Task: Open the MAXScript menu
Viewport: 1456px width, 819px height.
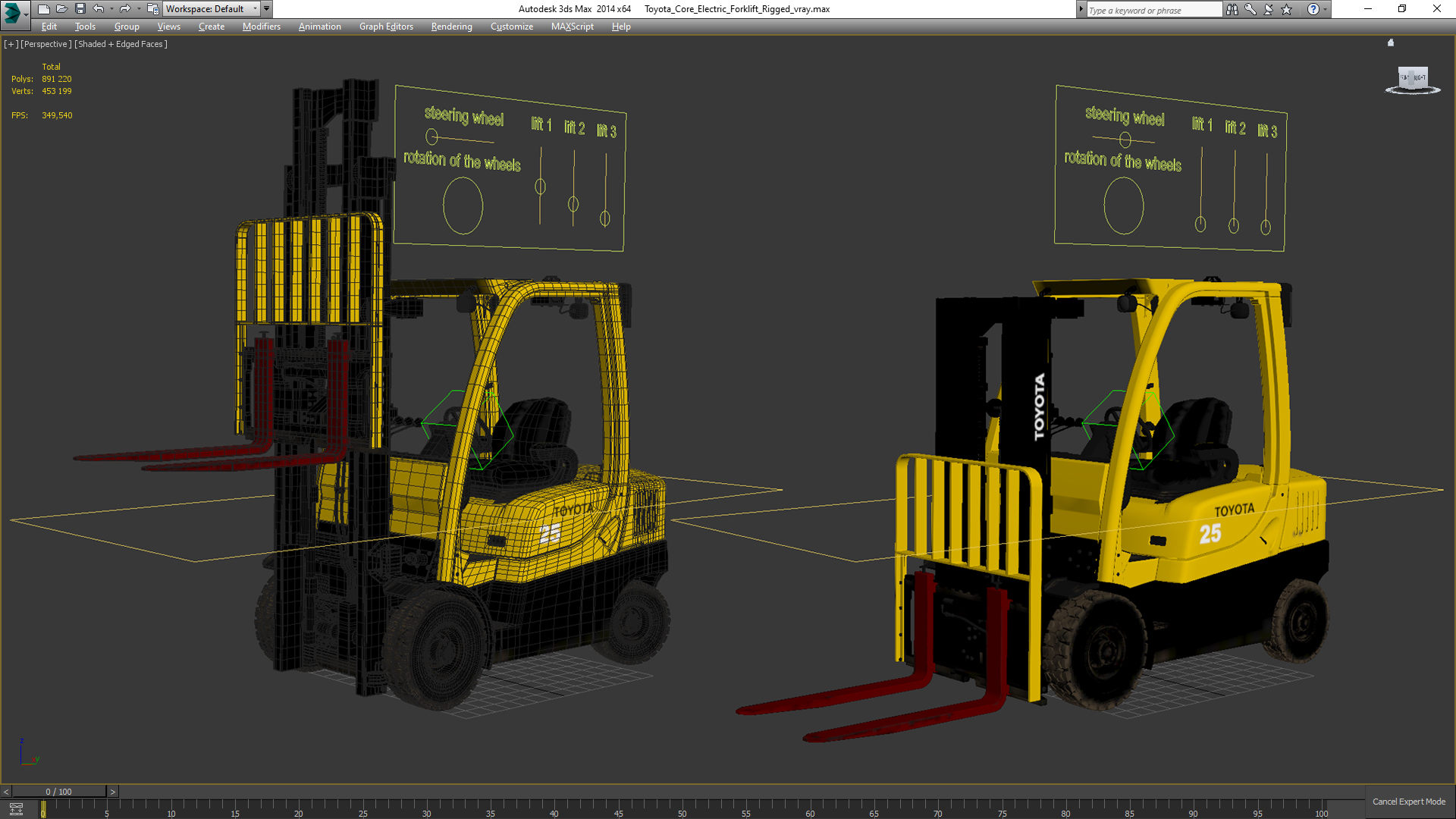Action: click(x=573, y=27)
